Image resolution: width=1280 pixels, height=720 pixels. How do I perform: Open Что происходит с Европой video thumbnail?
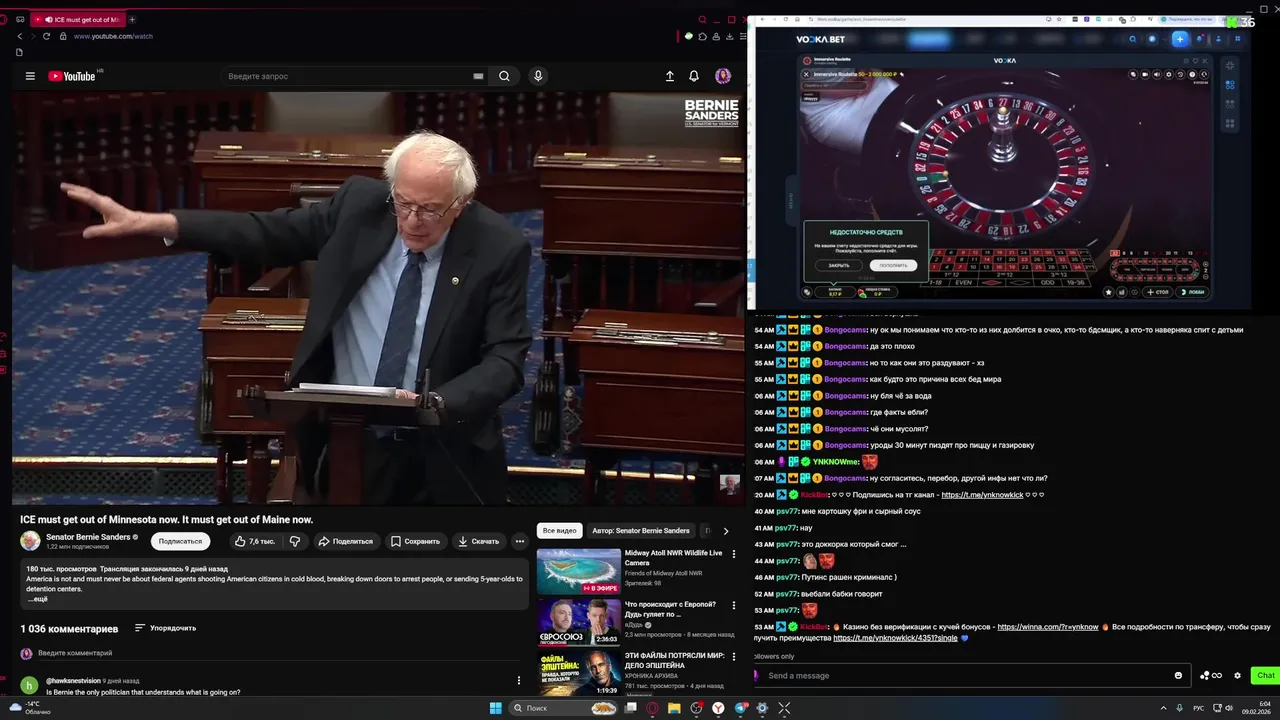[x=578, y=622]
